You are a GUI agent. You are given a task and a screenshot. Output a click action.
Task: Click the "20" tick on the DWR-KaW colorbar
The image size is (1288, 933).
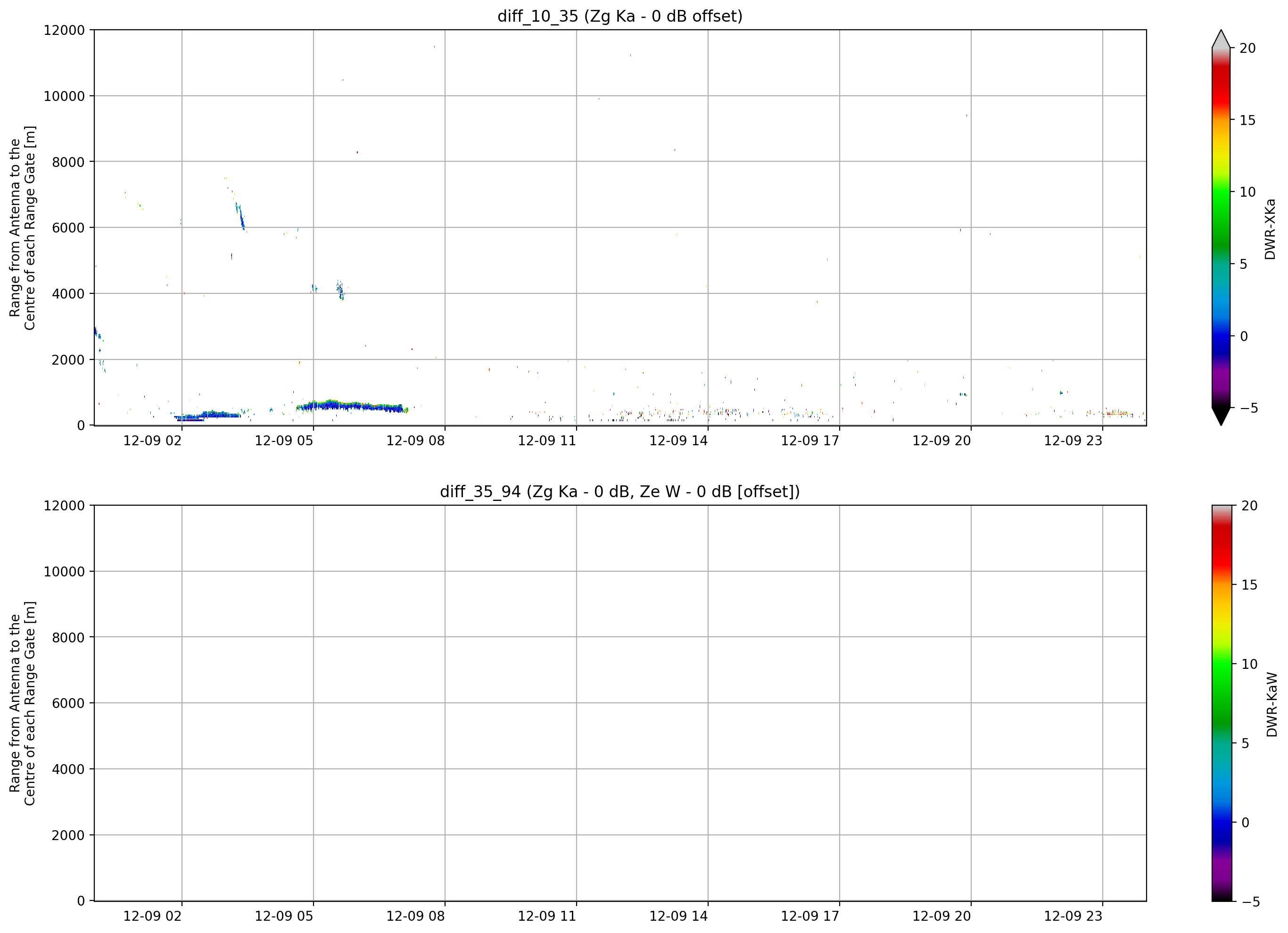[x=1249, y=506]
